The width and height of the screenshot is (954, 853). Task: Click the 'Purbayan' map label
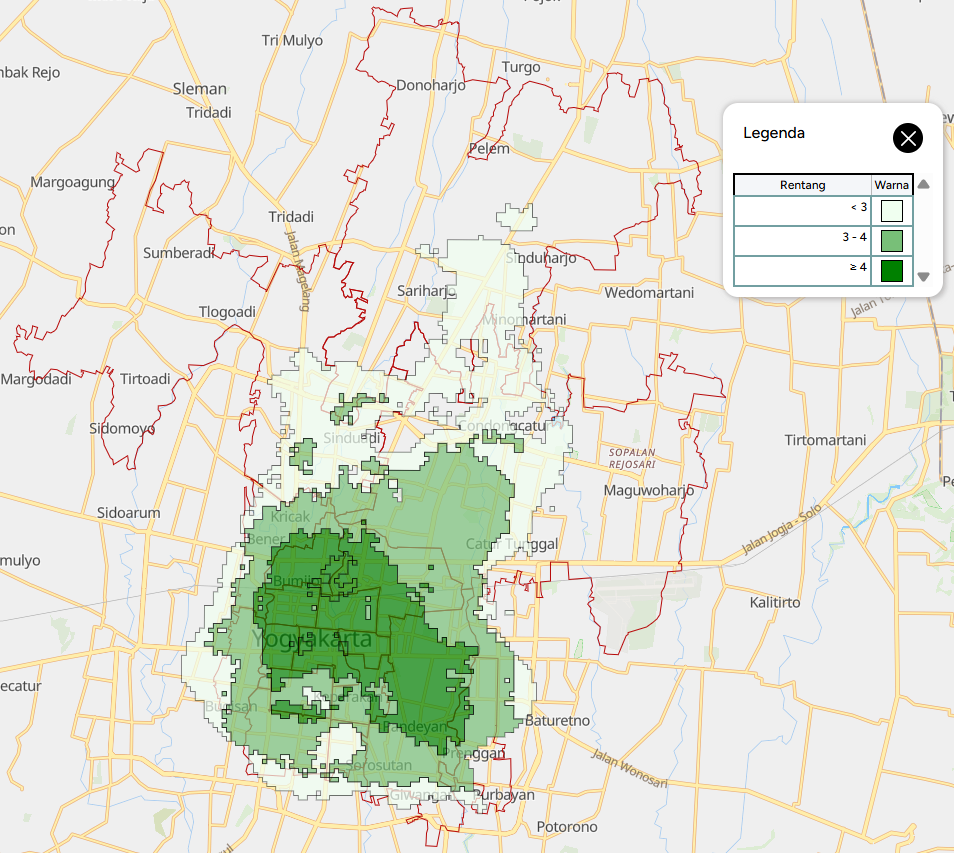pyautogui.click(x=504, y=795)
